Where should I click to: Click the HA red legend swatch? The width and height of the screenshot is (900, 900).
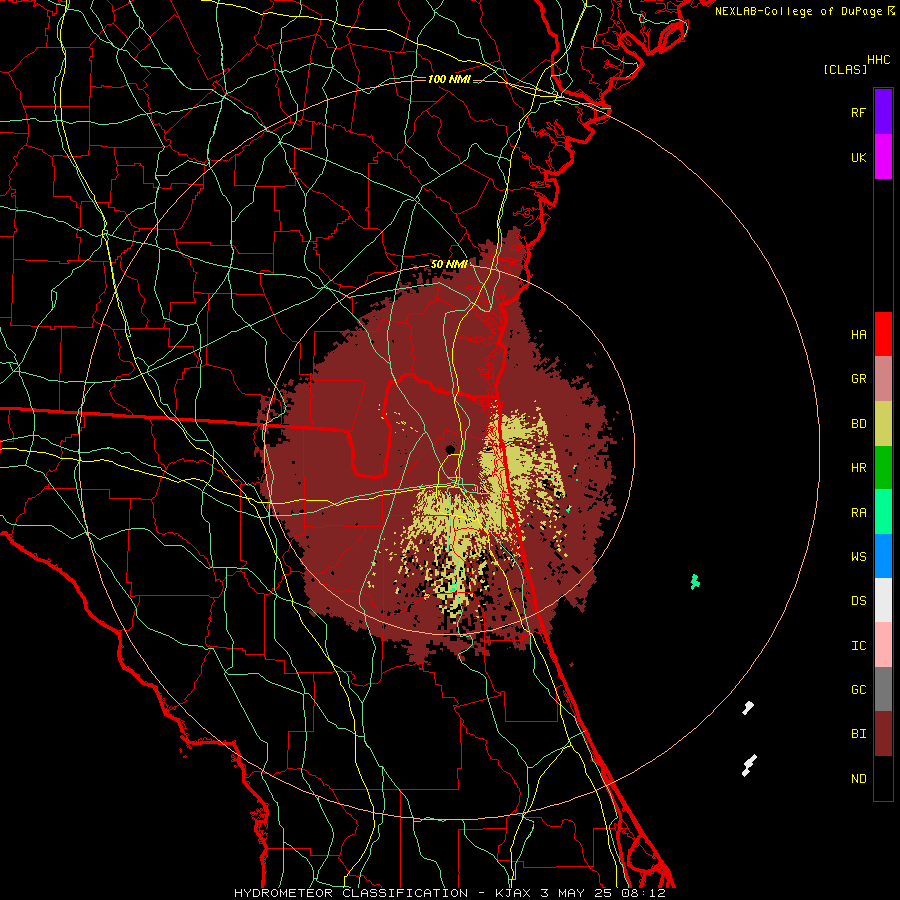click(883, 334)
